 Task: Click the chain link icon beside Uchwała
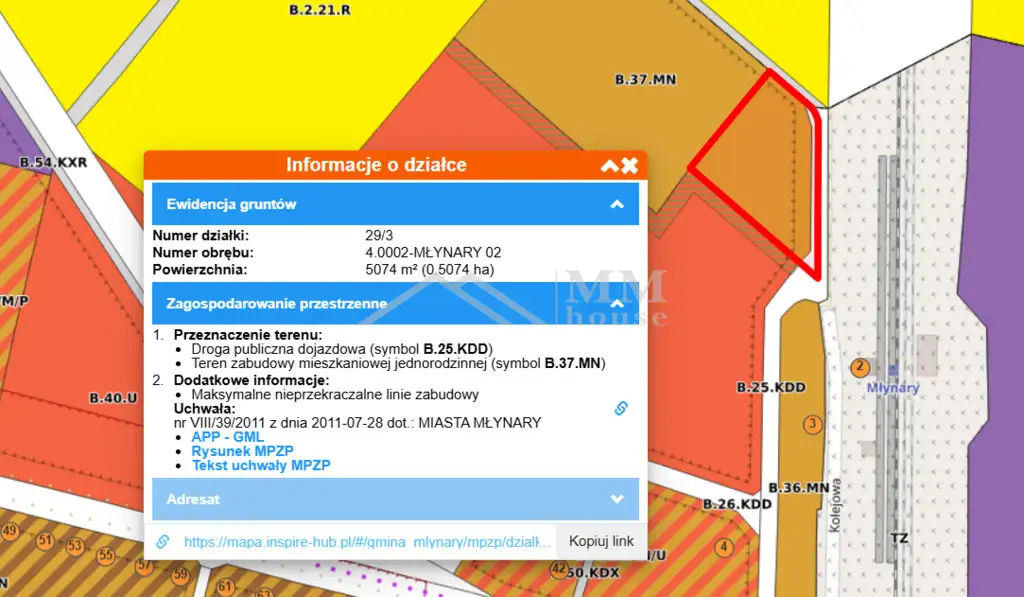621,408
